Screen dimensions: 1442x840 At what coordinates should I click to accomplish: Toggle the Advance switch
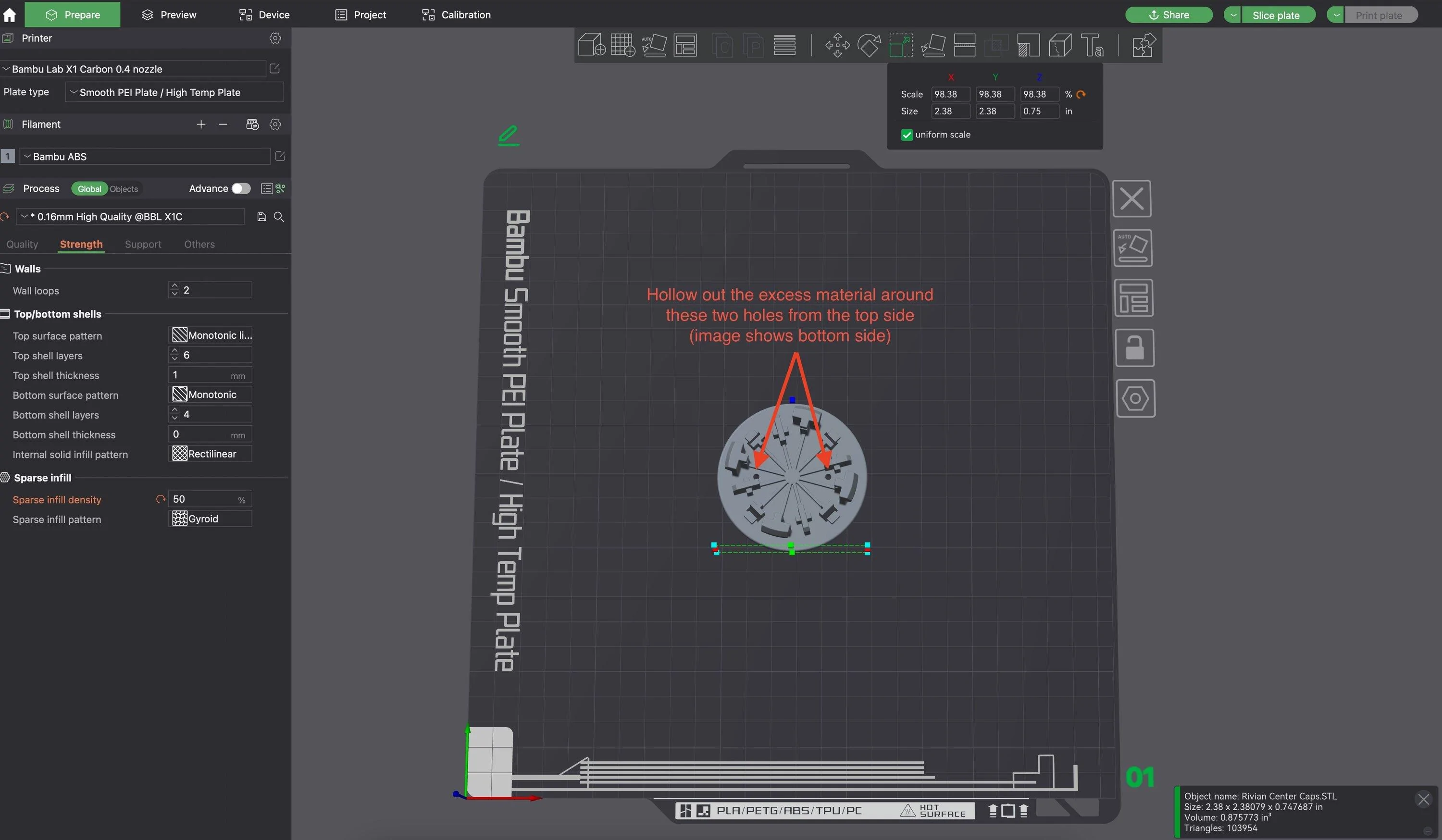[x=241, y=188]
